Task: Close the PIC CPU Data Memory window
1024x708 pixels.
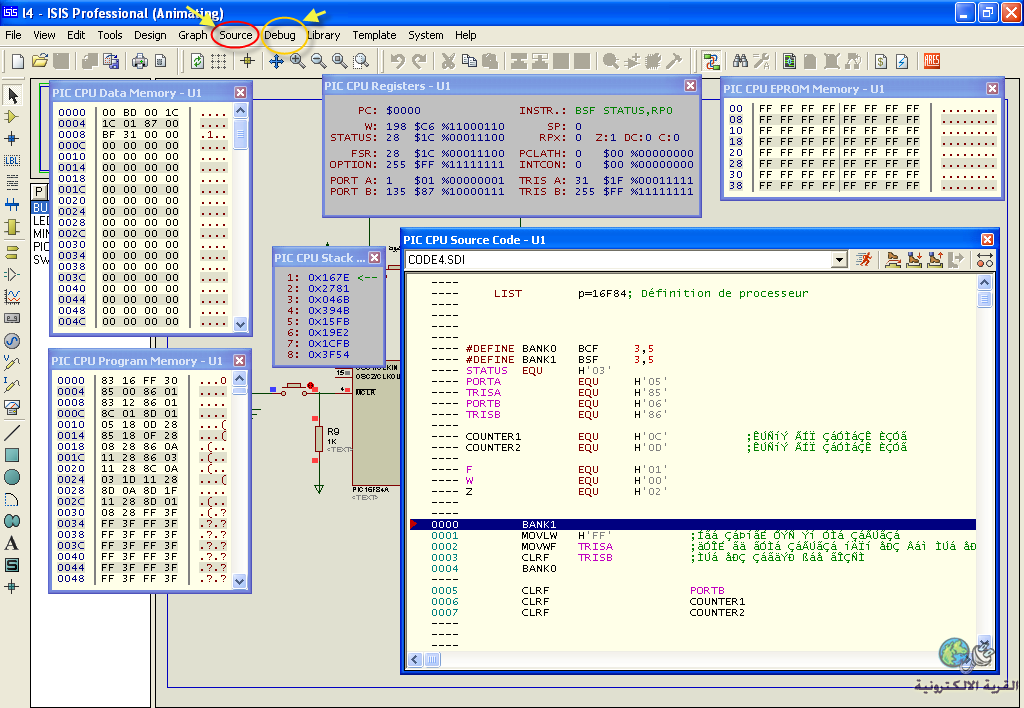Action: click(x=240, y=93)
